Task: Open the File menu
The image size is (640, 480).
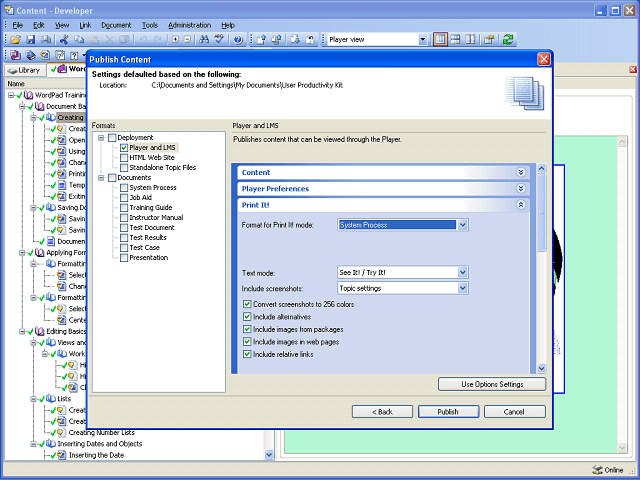Action: [18, 25]
